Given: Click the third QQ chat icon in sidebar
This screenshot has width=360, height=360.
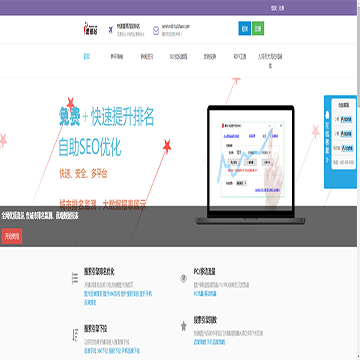Looking at the screenshot, I should point(347,148).
